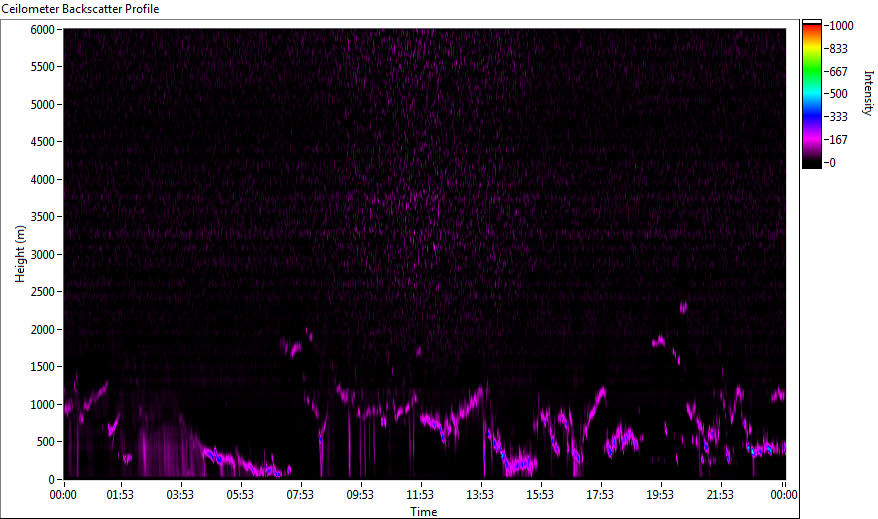
Task: Click the 15:53 time tick label
Action: [x=540, y=495]
